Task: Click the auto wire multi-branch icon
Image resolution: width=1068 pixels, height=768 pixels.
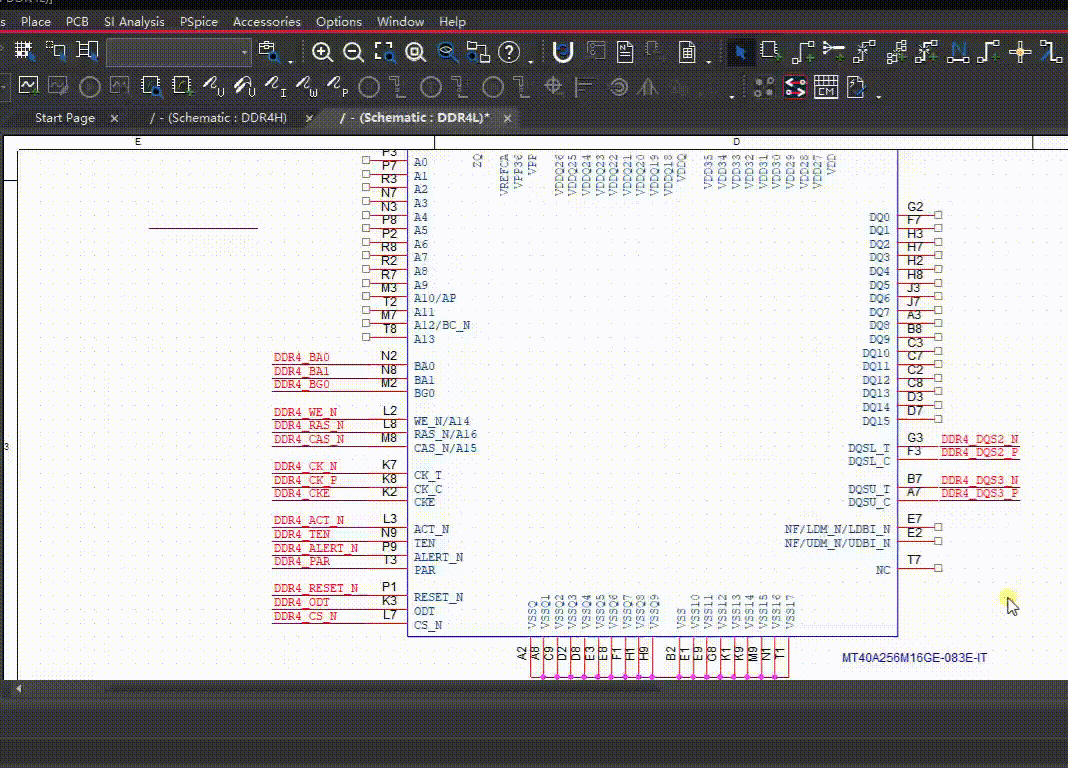Action: pos(896,52)
